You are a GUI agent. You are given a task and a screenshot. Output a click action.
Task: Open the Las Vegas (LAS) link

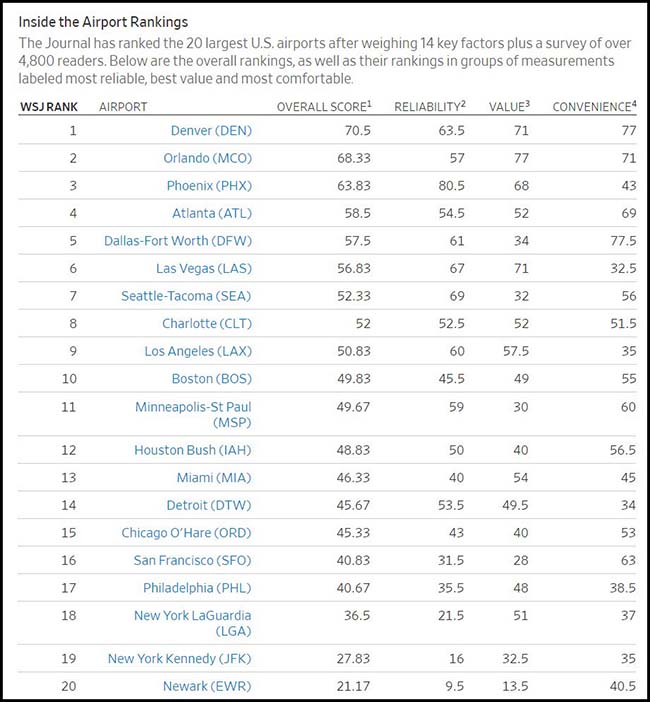coord(198,269)
